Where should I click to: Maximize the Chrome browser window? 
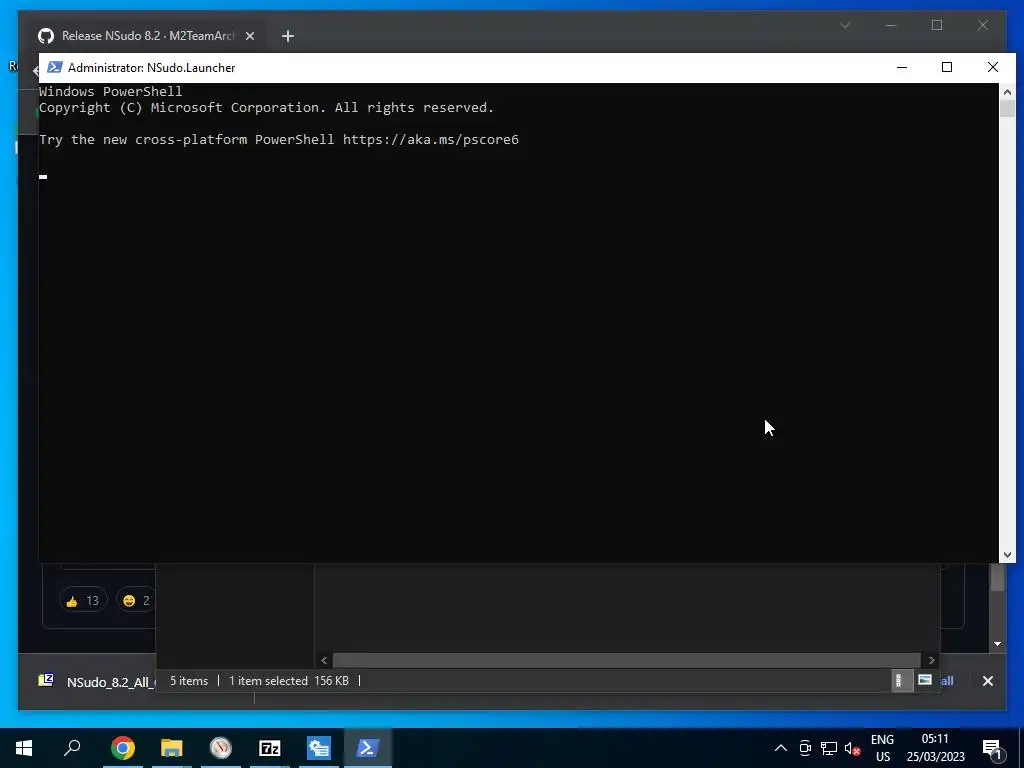[936, 25]
